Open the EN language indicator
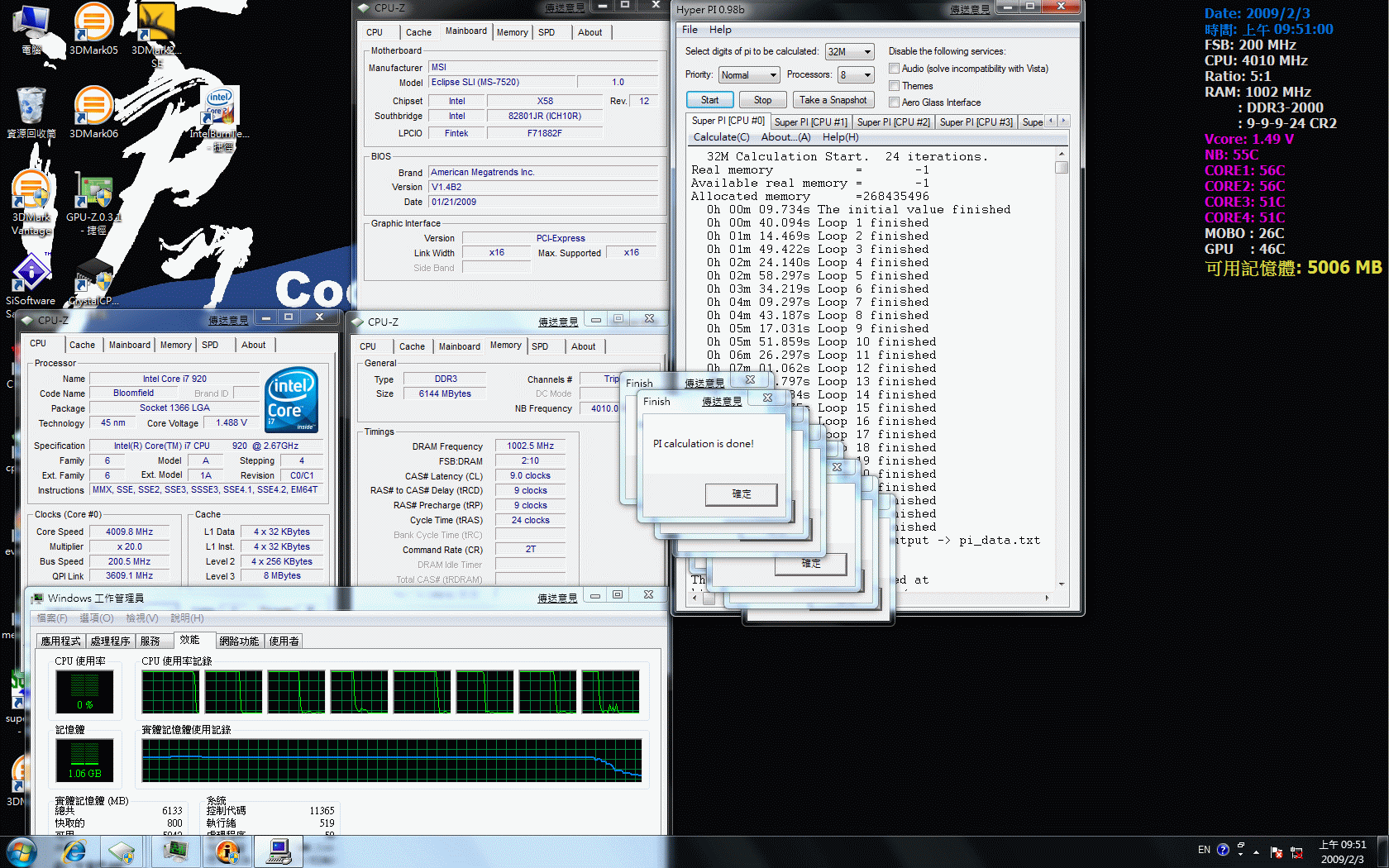The height and width of the screenshot is (868, 1389). pyautogui.click(x=1204, y=850)
